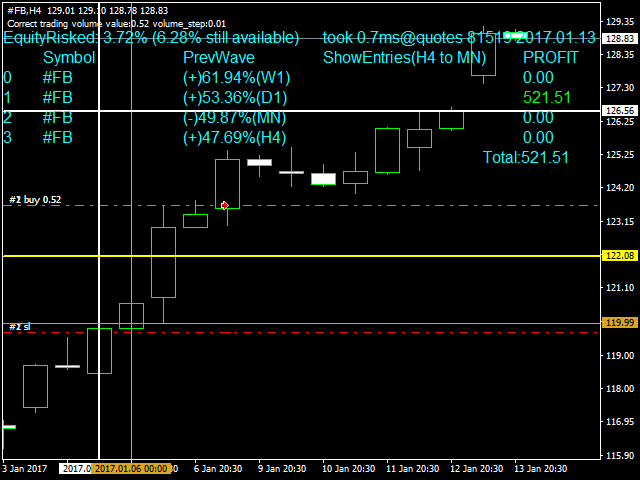The image size is (640, 480).
Task: Click the red dashed stop loss line
Action: pos(300,332)
